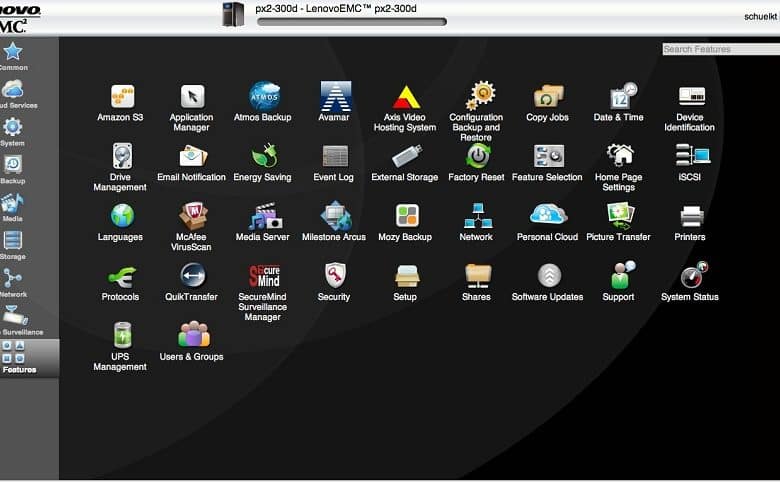Launch Application Manager
Viewport: 780px width, 482px height.
click(192, 108)
